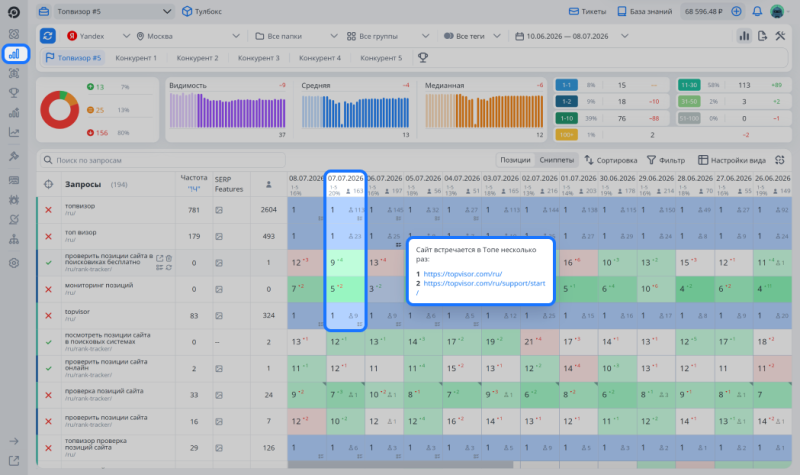This screenshot has width=800, height=475.
Task: Click the export file icon
Action: 762,36
